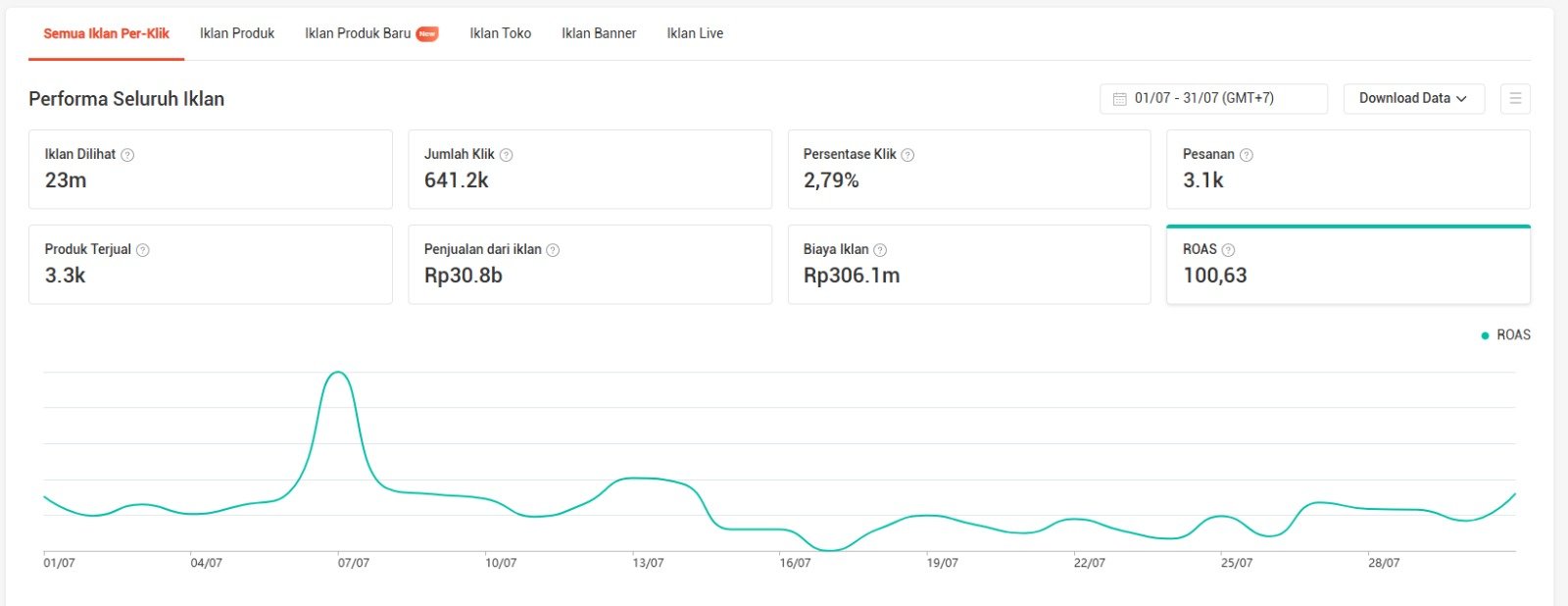The width and height of the screenshot is (1568, 606).
Task: Click help icon next to Iklan Dilihat
Action: click(127, 155)
